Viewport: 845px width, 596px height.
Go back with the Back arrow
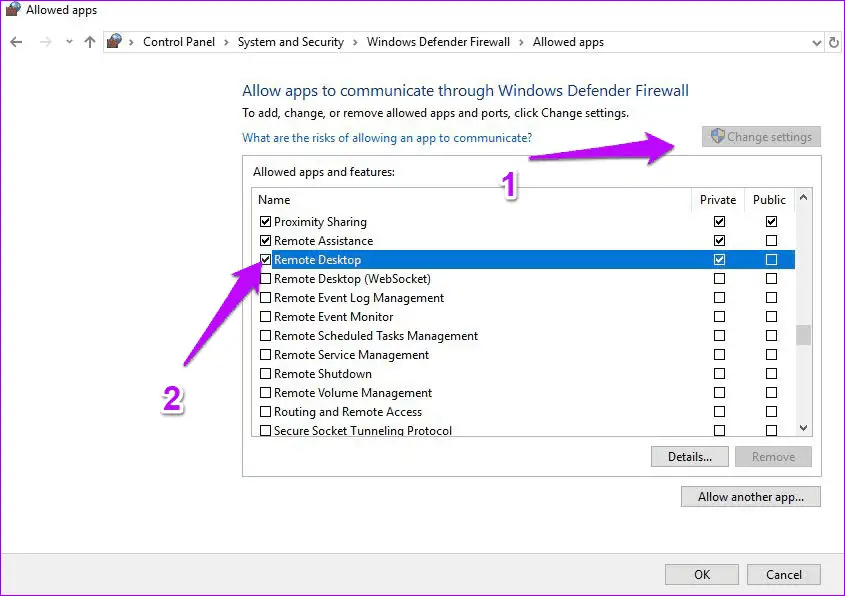coord(16,42)
